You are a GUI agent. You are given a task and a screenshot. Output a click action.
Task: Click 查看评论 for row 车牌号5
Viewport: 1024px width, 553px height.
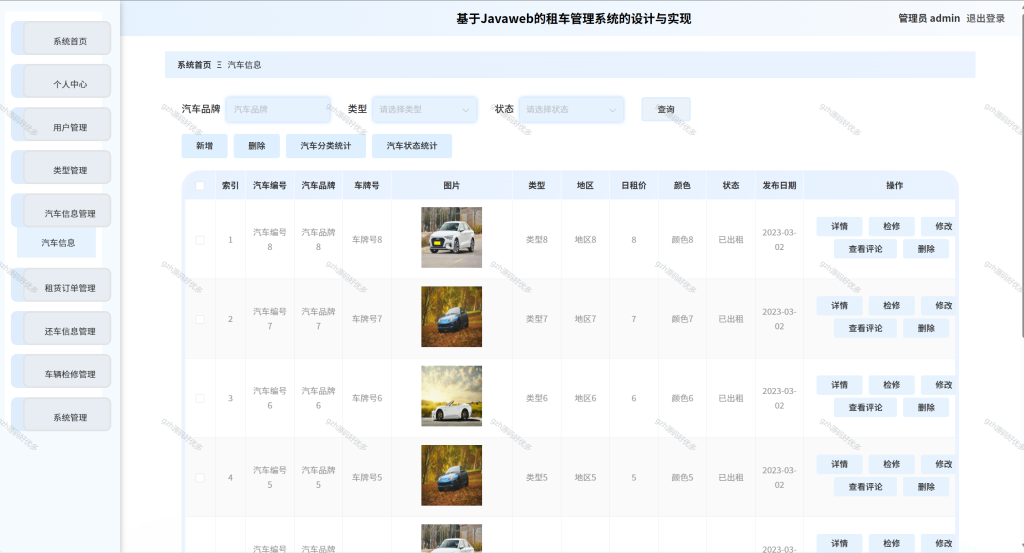pos(865,487)
